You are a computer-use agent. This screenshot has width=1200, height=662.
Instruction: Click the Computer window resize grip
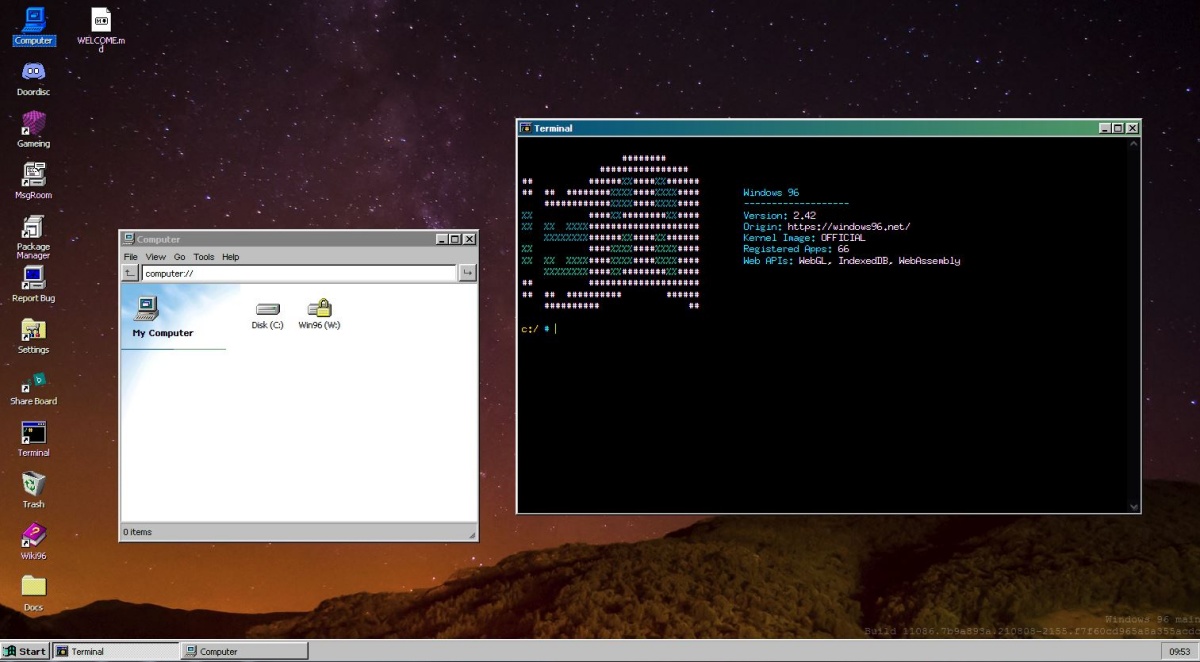point(472,538)
